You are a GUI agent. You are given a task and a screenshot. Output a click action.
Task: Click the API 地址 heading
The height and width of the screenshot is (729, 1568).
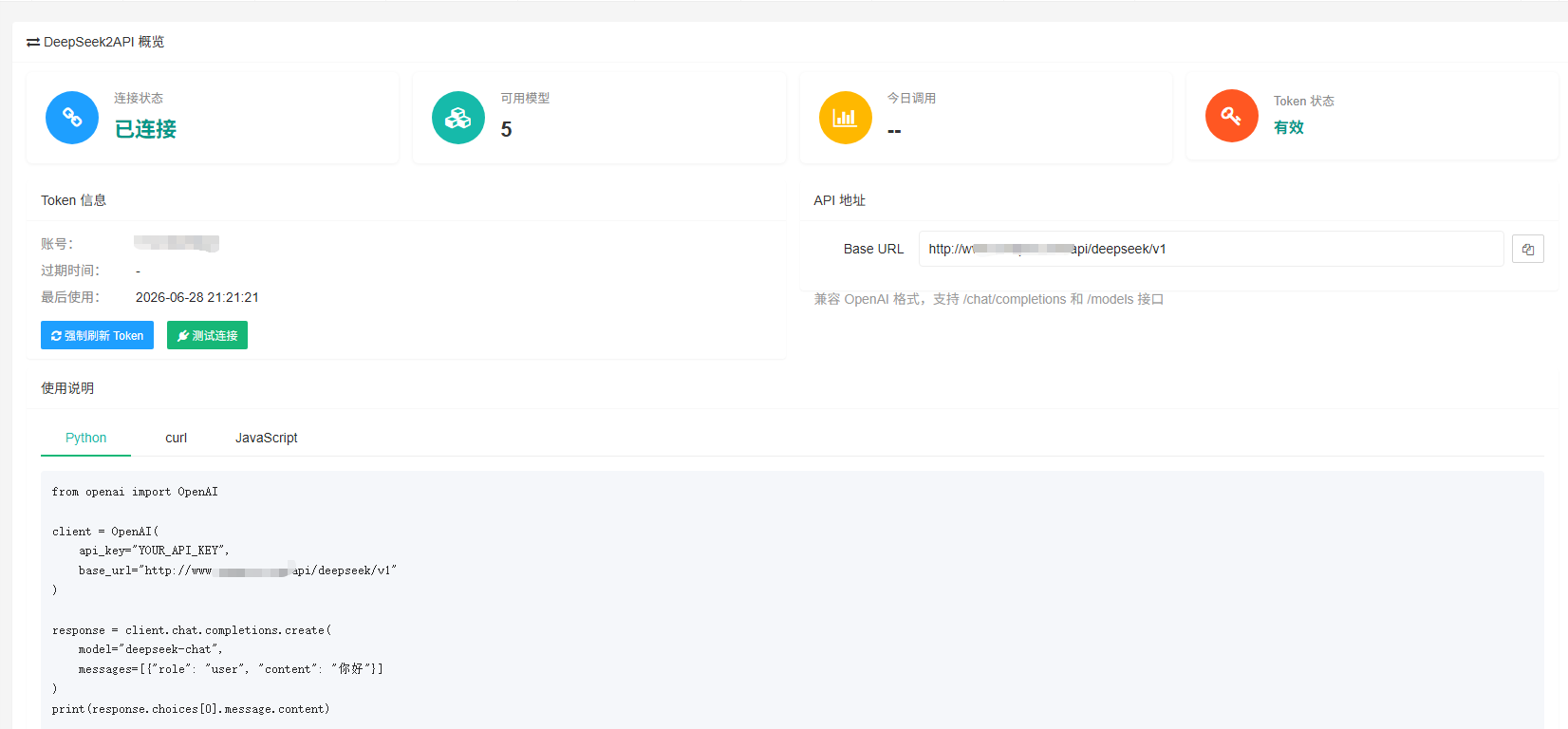tap(840, 200)
